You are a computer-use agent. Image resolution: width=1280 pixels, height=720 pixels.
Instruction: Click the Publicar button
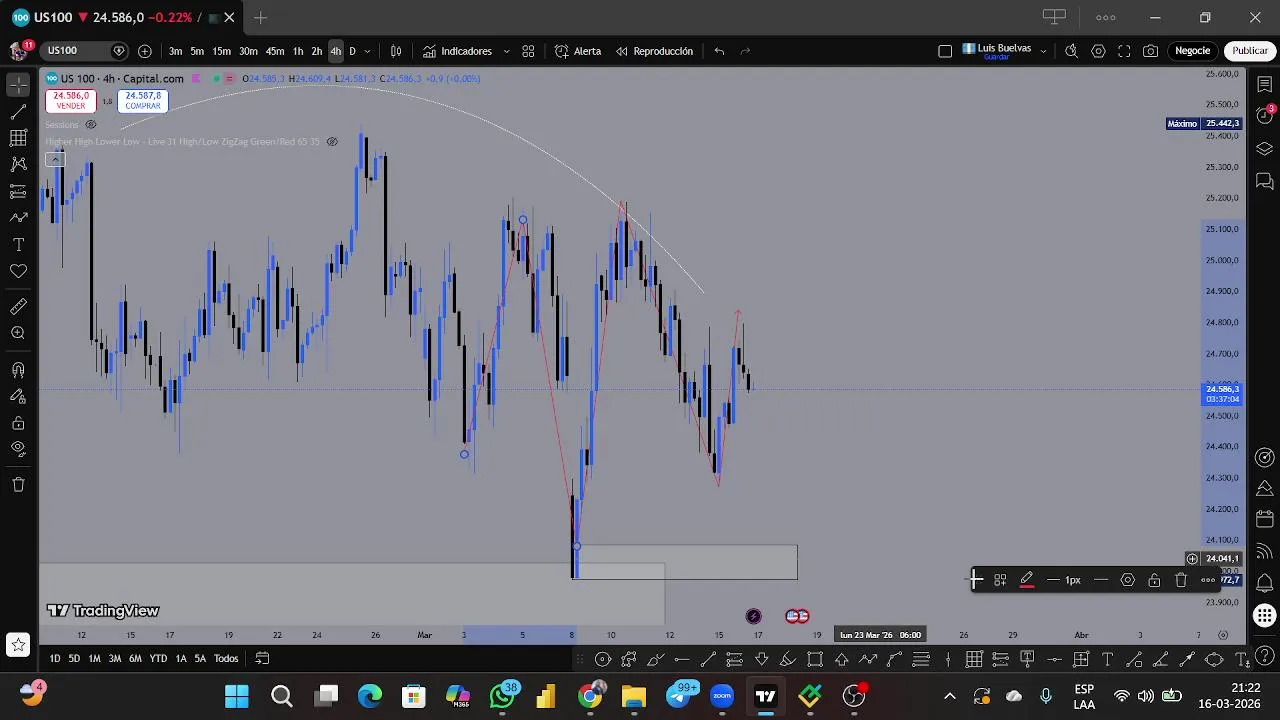tap(1250, 51)
